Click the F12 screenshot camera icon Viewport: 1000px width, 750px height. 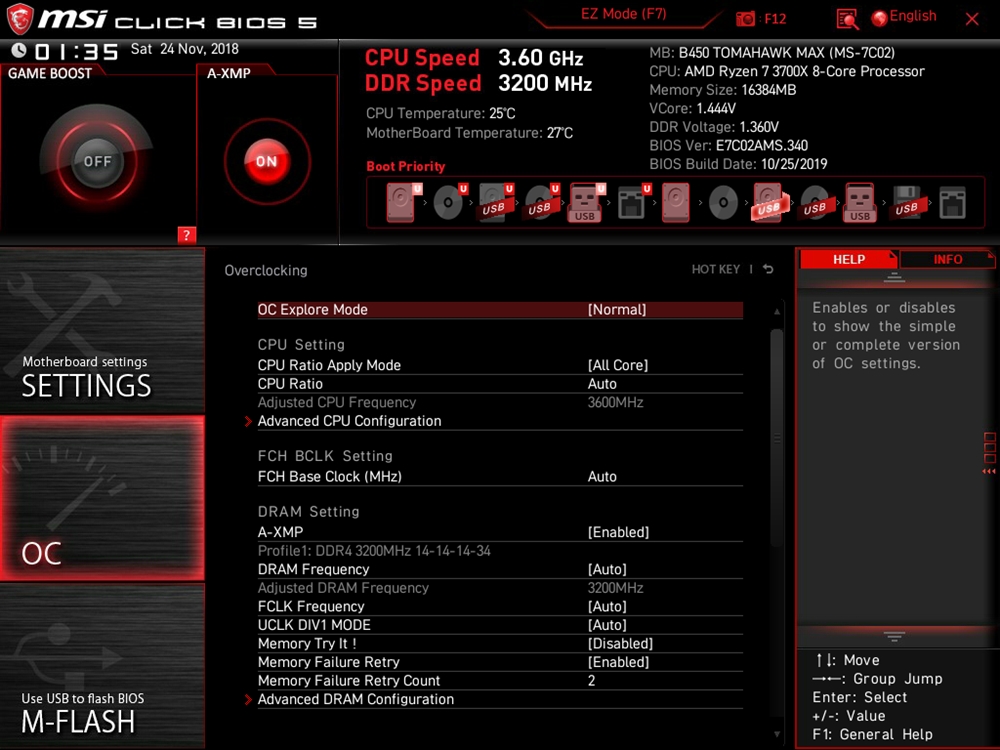tap(746, 18)
